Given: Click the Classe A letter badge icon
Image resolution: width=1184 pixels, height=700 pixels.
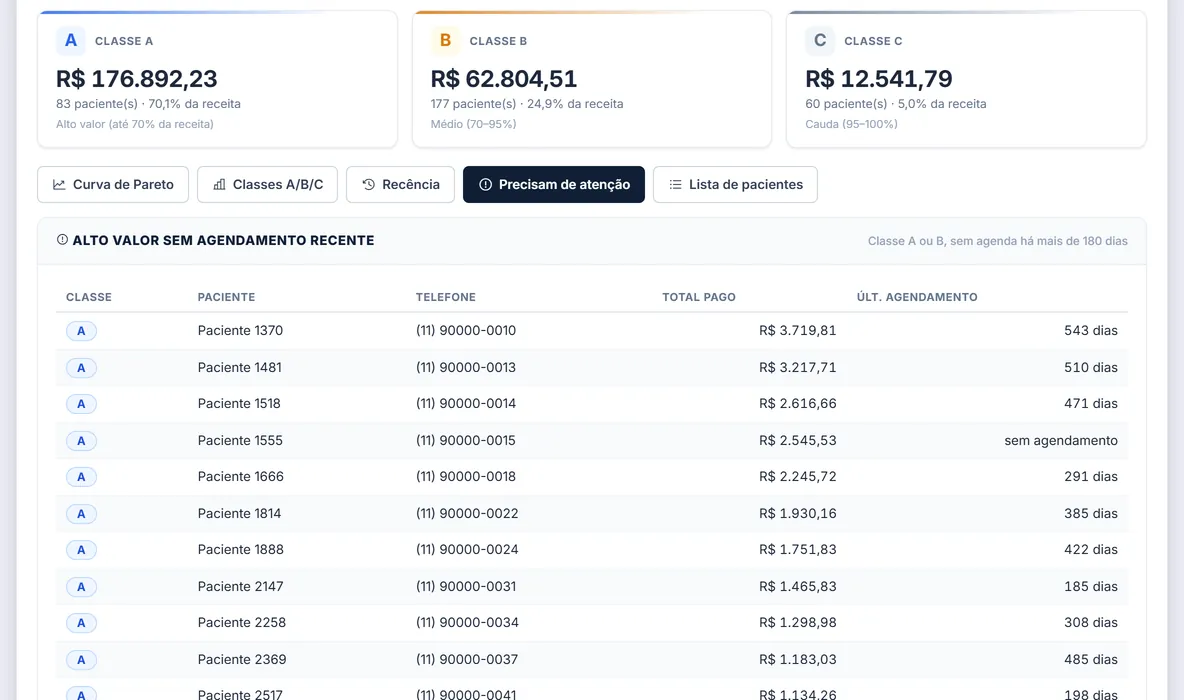Looking at the screenshot, I should click(71, 41).
